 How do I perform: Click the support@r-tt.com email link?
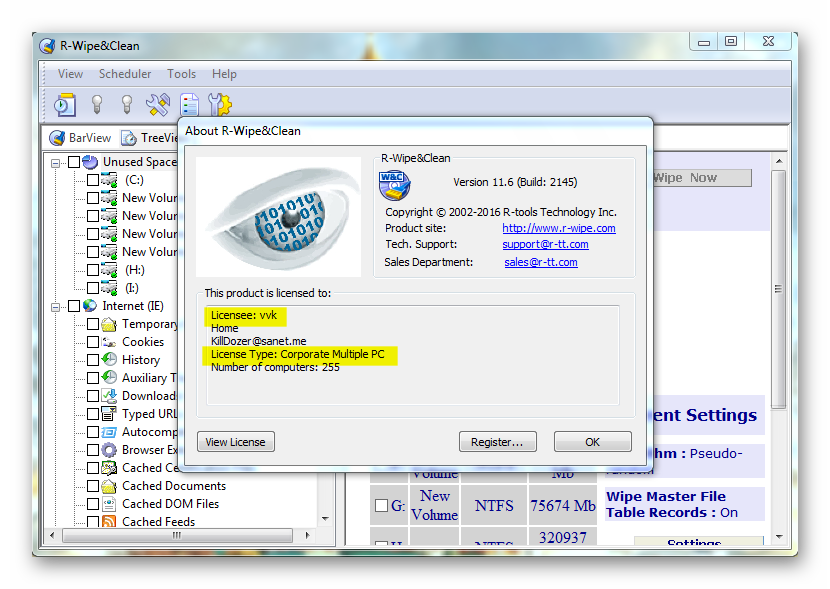pyautogui.click(x=545, y=244)
